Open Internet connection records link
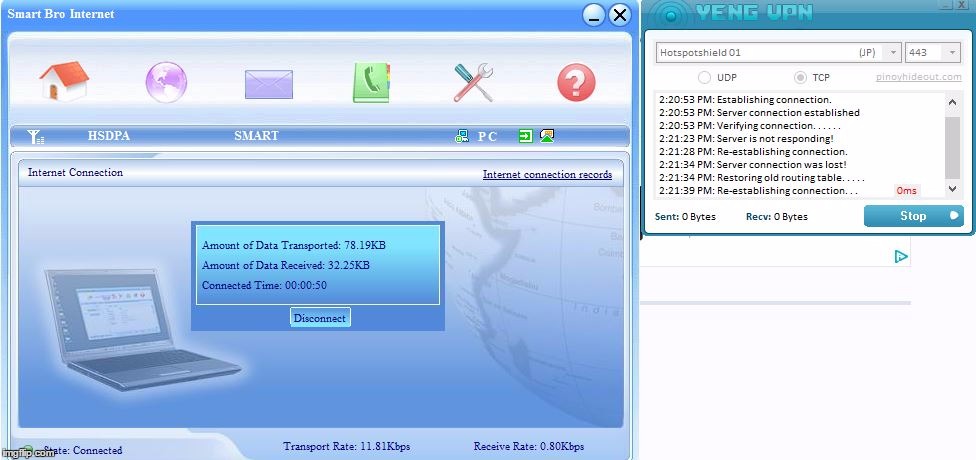 point(547,175)
